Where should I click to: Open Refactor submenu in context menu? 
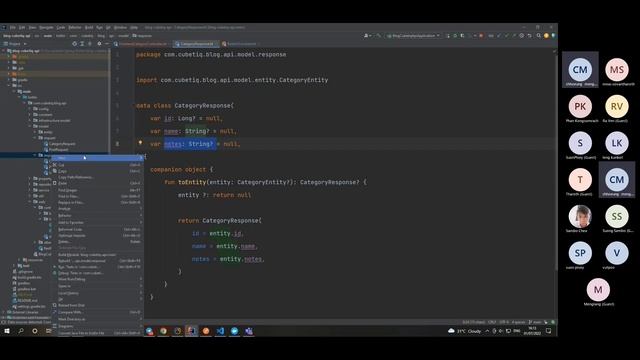tap(98, 216)
